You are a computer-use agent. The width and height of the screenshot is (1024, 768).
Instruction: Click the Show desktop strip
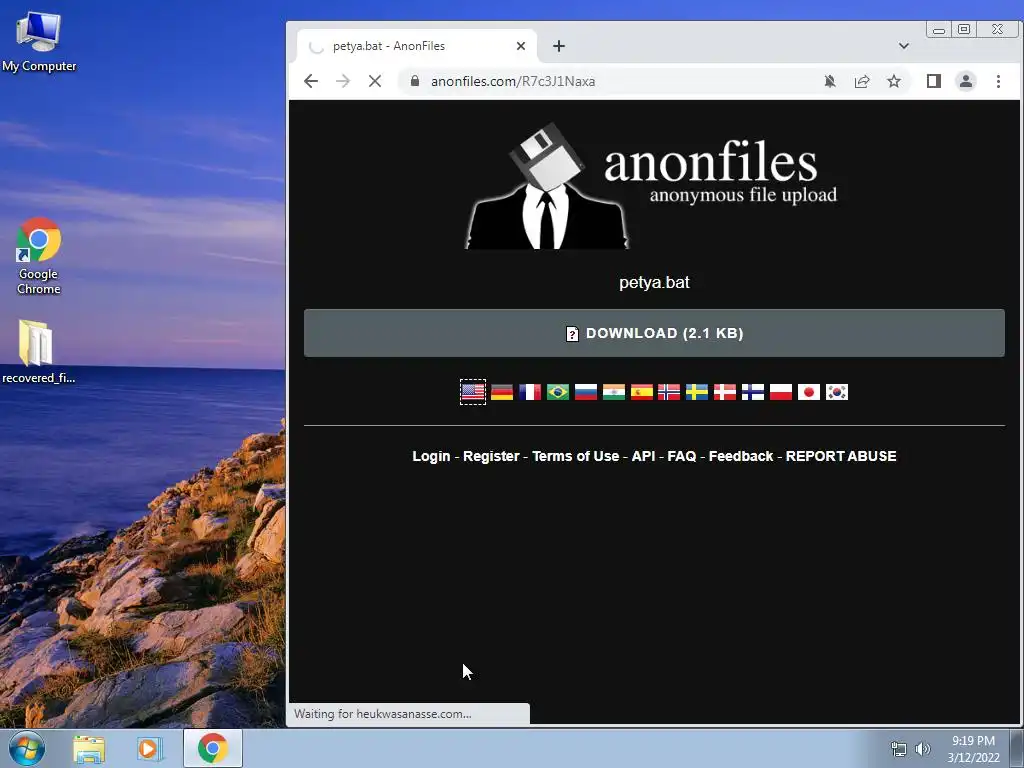[x=1018, y=748]
